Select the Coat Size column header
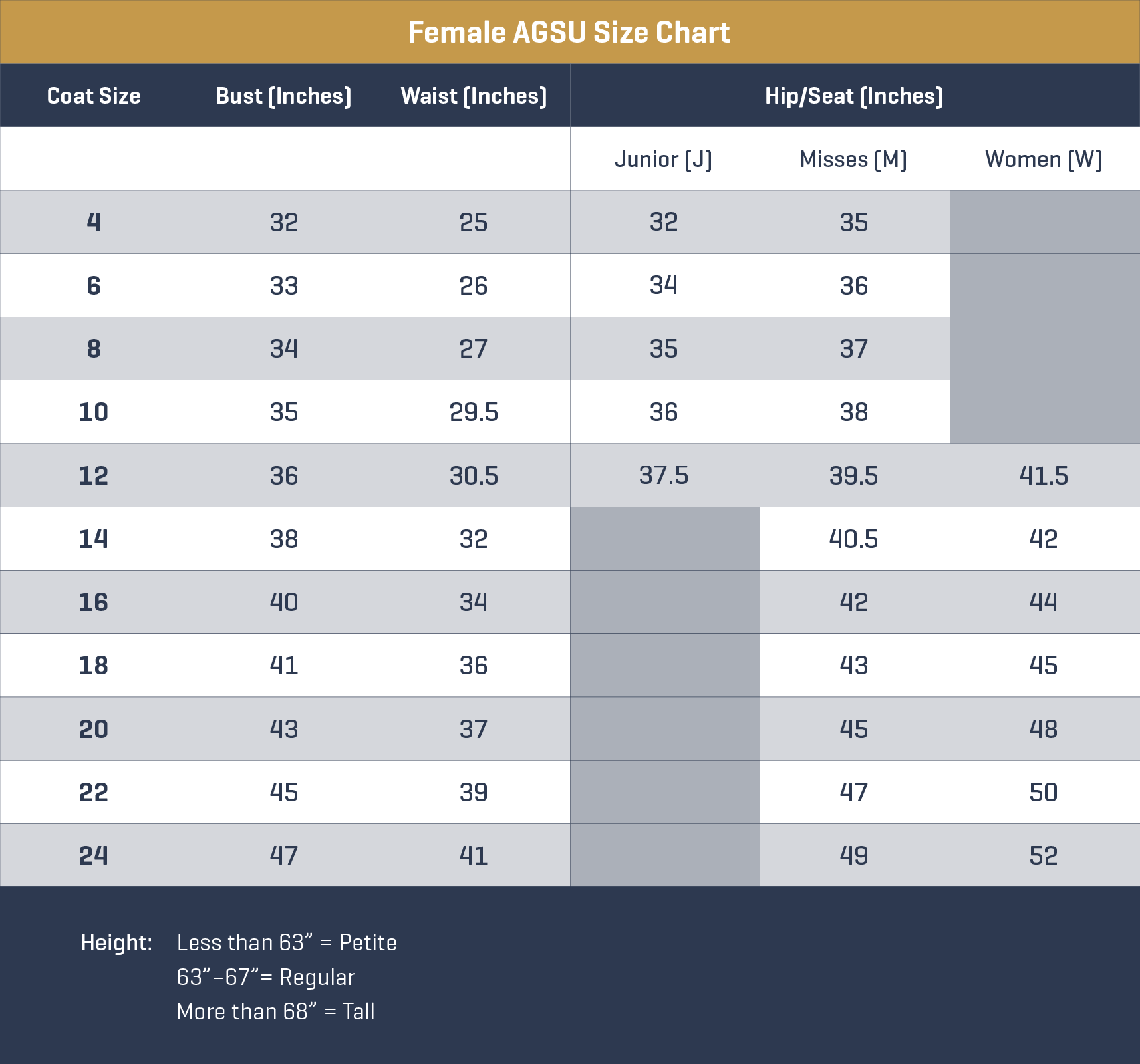The image size is (1140, 1064). pyautogui.click(x=94, y=96)
